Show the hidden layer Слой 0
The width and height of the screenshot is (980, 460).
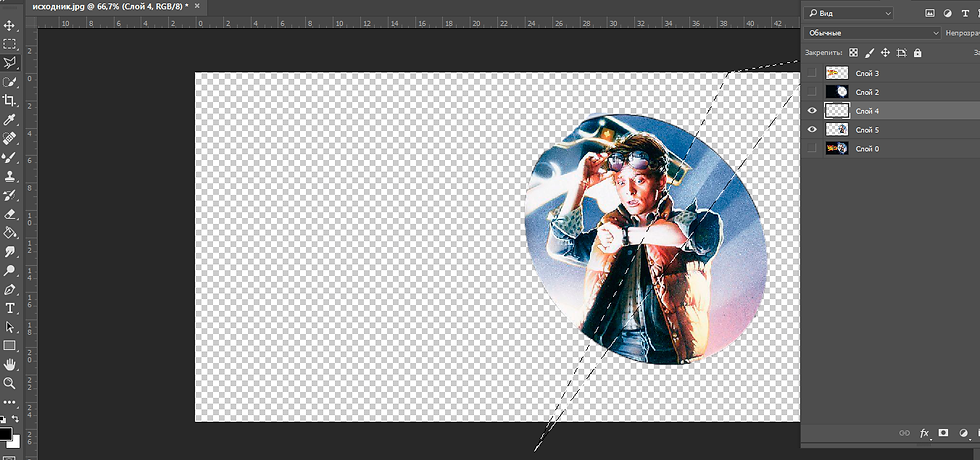point(812,148)
